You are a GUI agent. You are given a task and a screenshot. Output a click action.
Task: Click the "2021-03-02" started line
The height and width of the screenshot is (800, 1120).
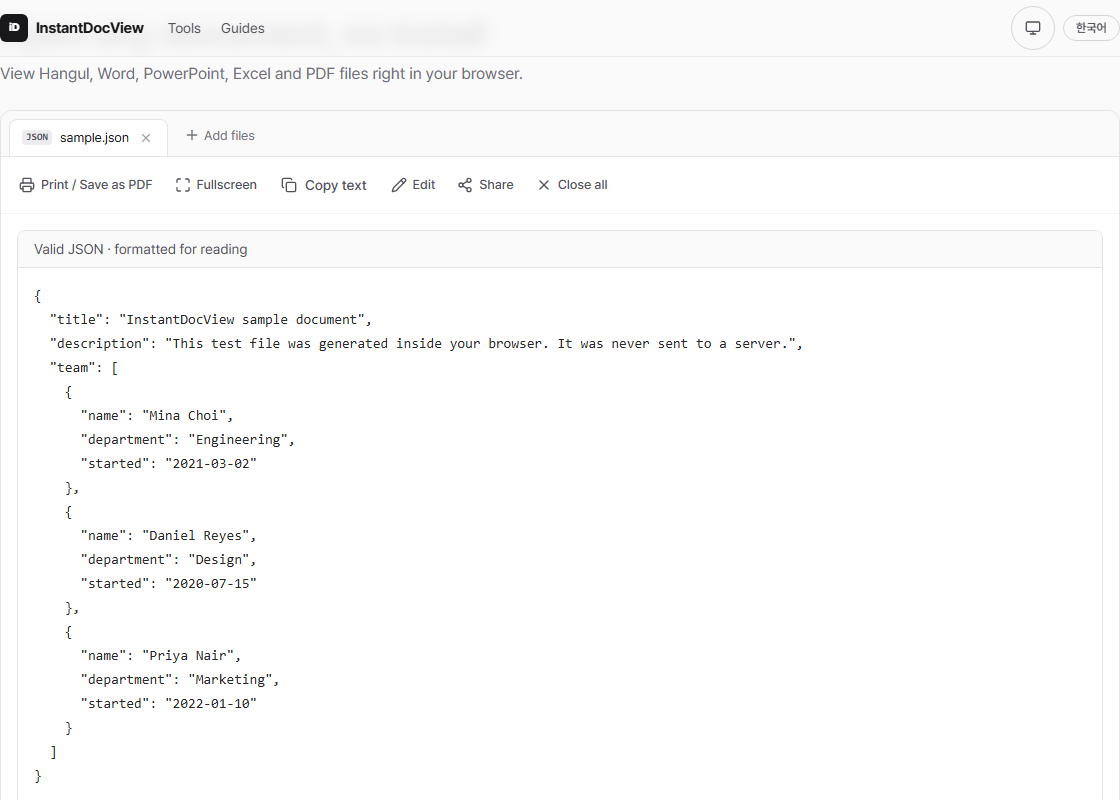[168, 464]
